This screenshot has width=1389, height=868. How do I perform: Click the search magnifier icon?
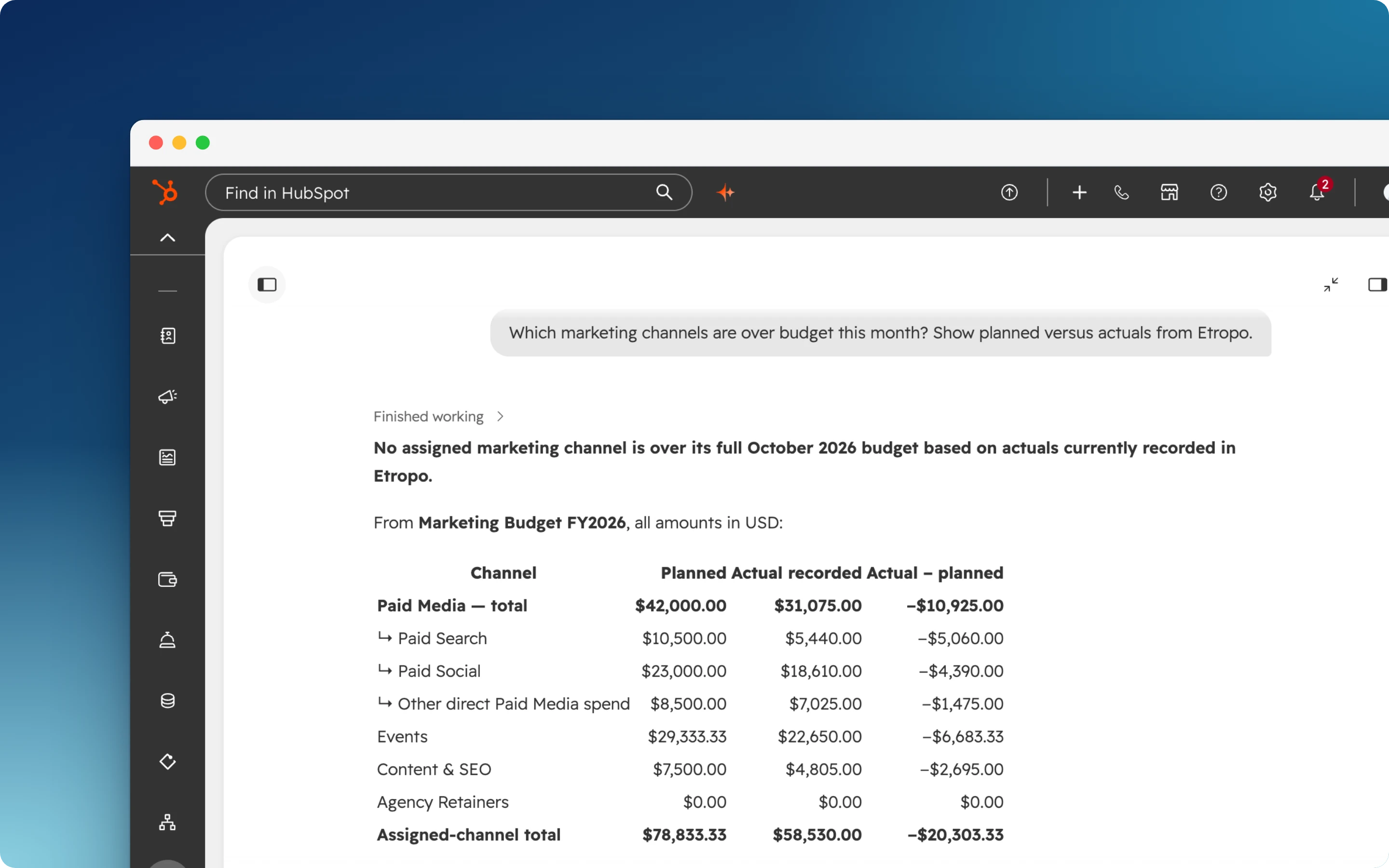664,192
